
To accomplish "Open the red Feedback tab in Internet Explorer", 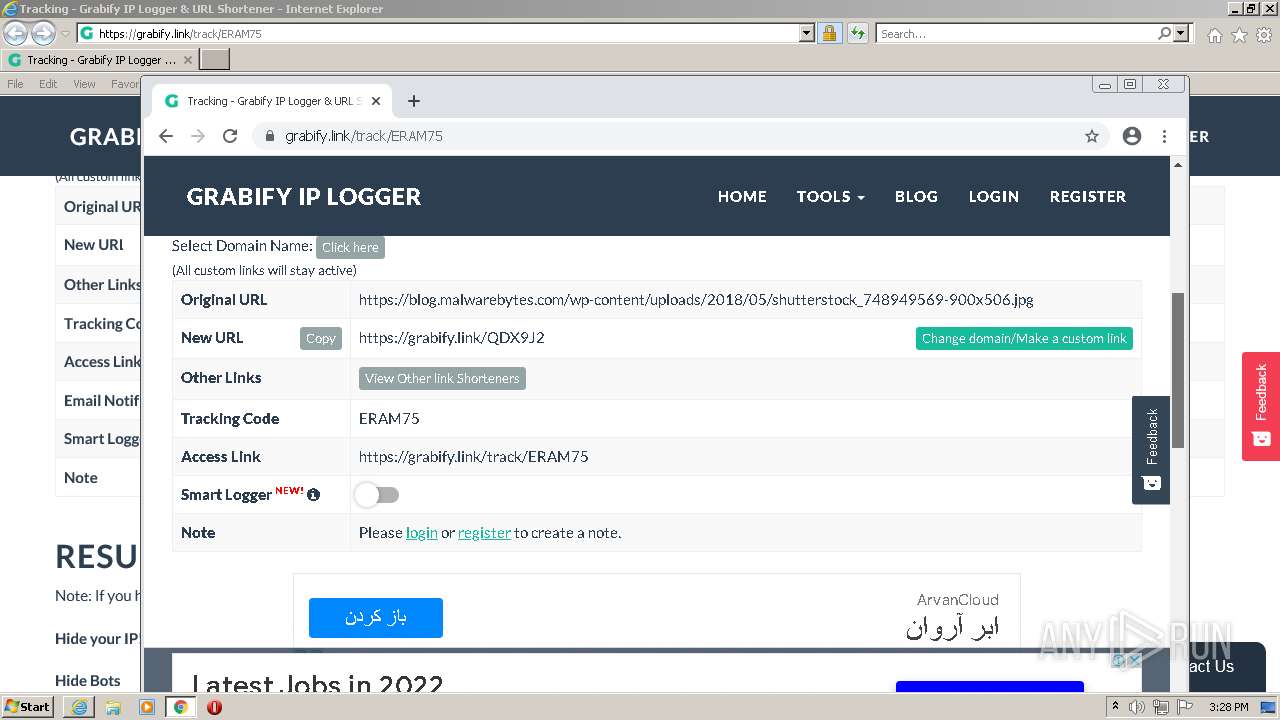I will (x=1261, y=406).
